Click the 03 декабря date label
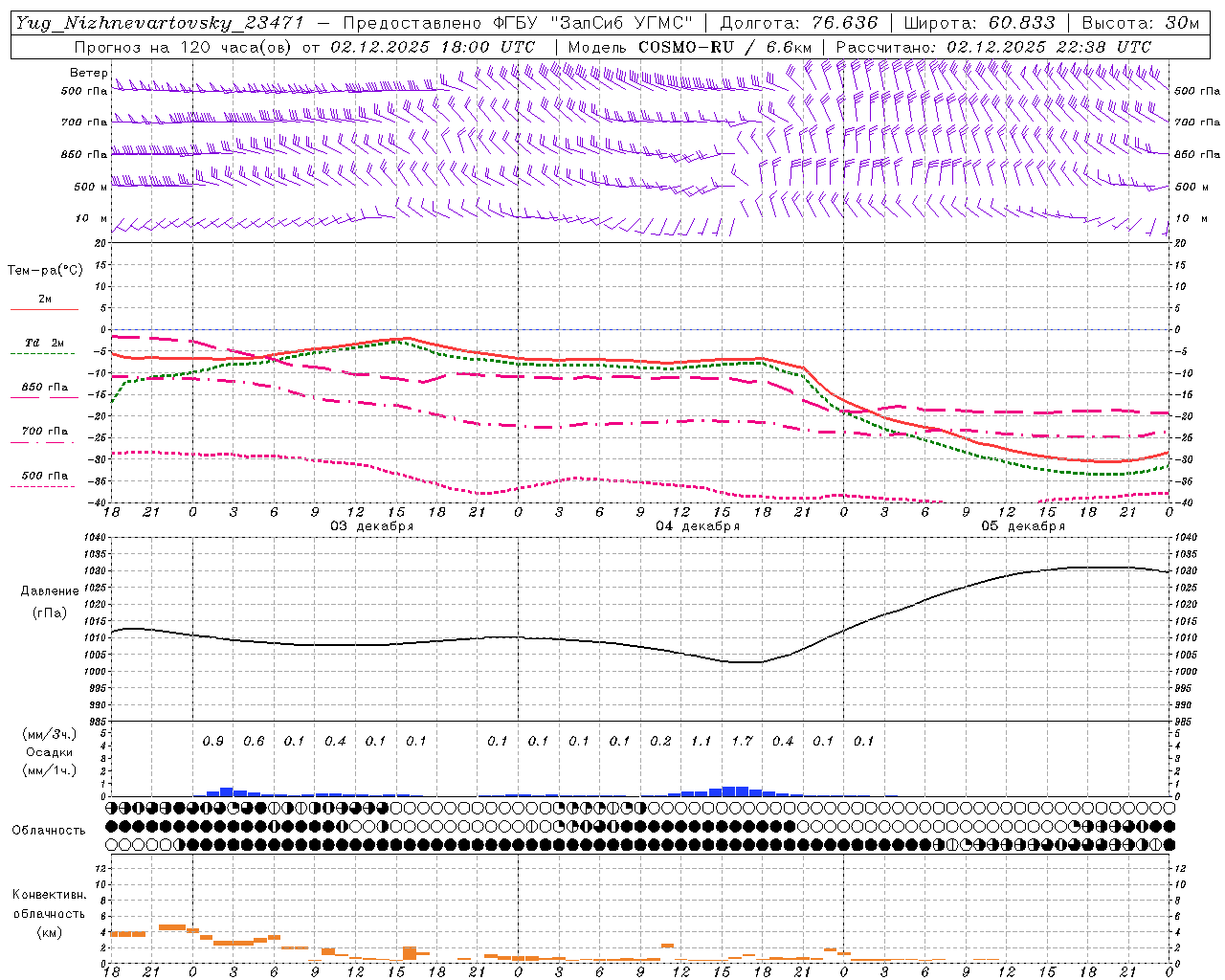The height and width of the screenshot is (980, 1225). (371, 526)
